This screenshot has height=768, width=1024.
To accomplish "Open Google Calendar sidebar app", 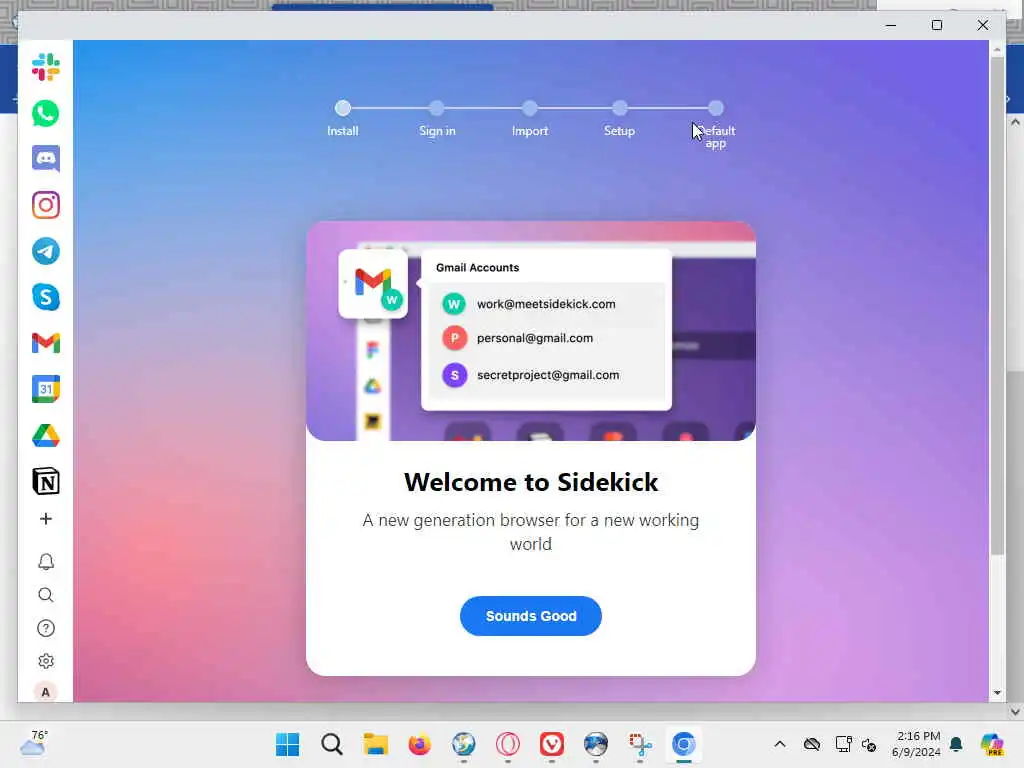I will click(x=46, y=389).
